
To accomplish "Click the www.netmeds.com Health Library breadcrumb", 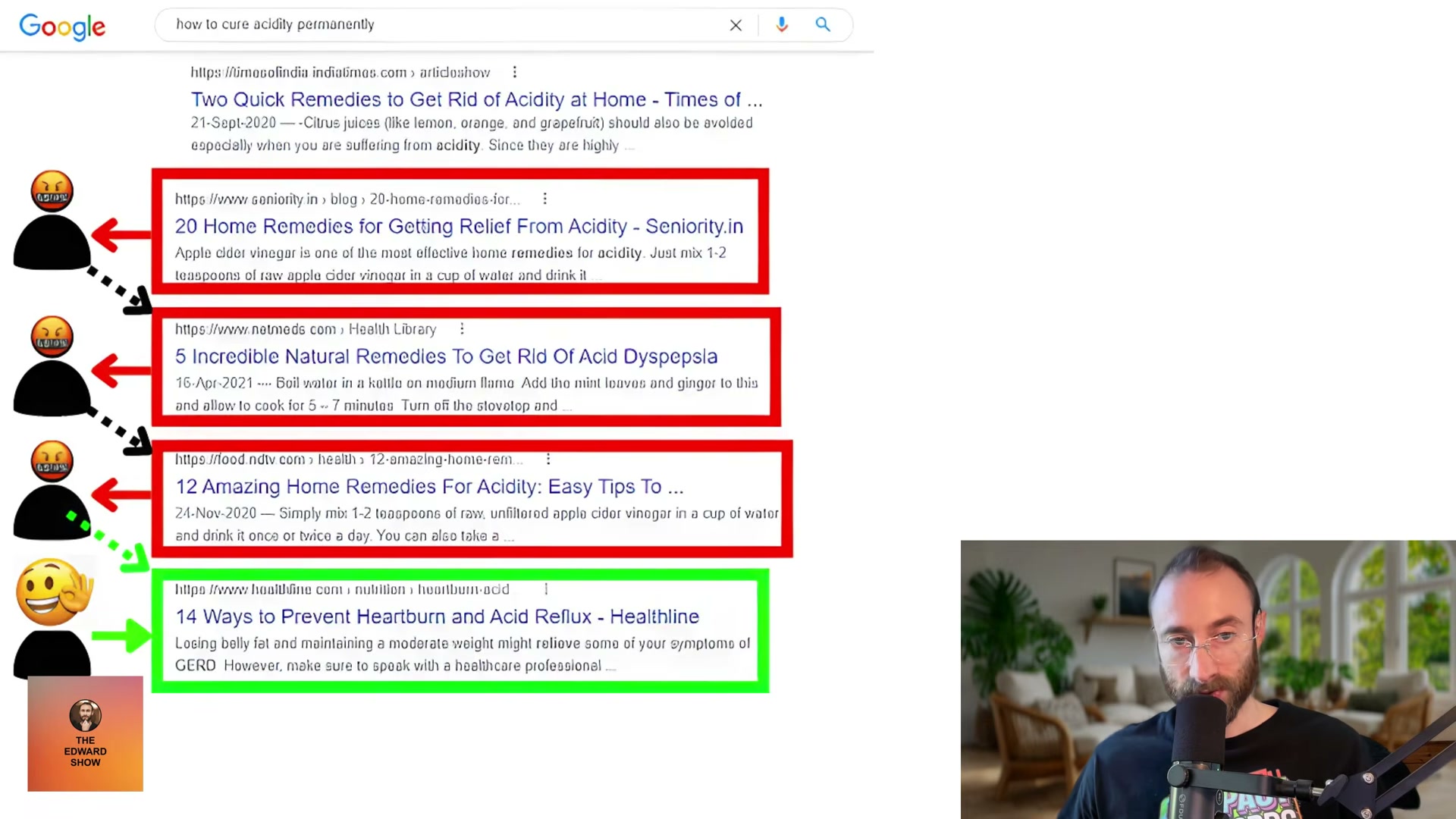I will (306, 329).
